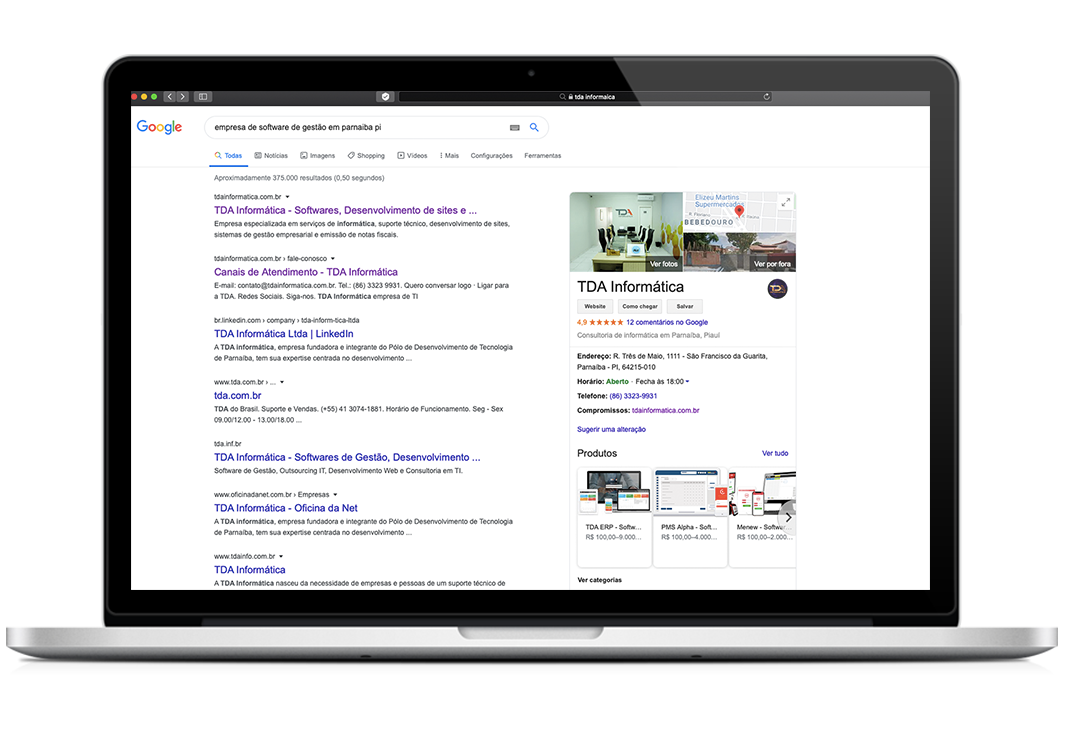Open 'Ver por fora' street view thumbnail

click(740, 252)
